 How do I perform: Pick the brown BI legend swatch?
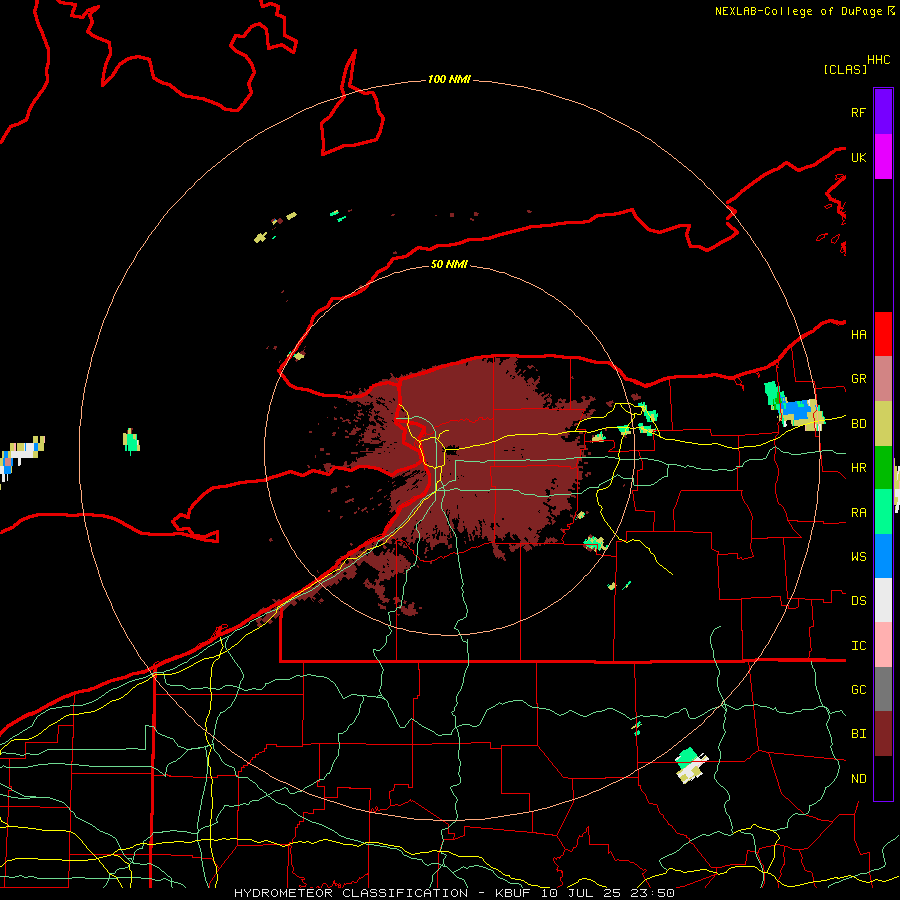(x=883, y=734)
